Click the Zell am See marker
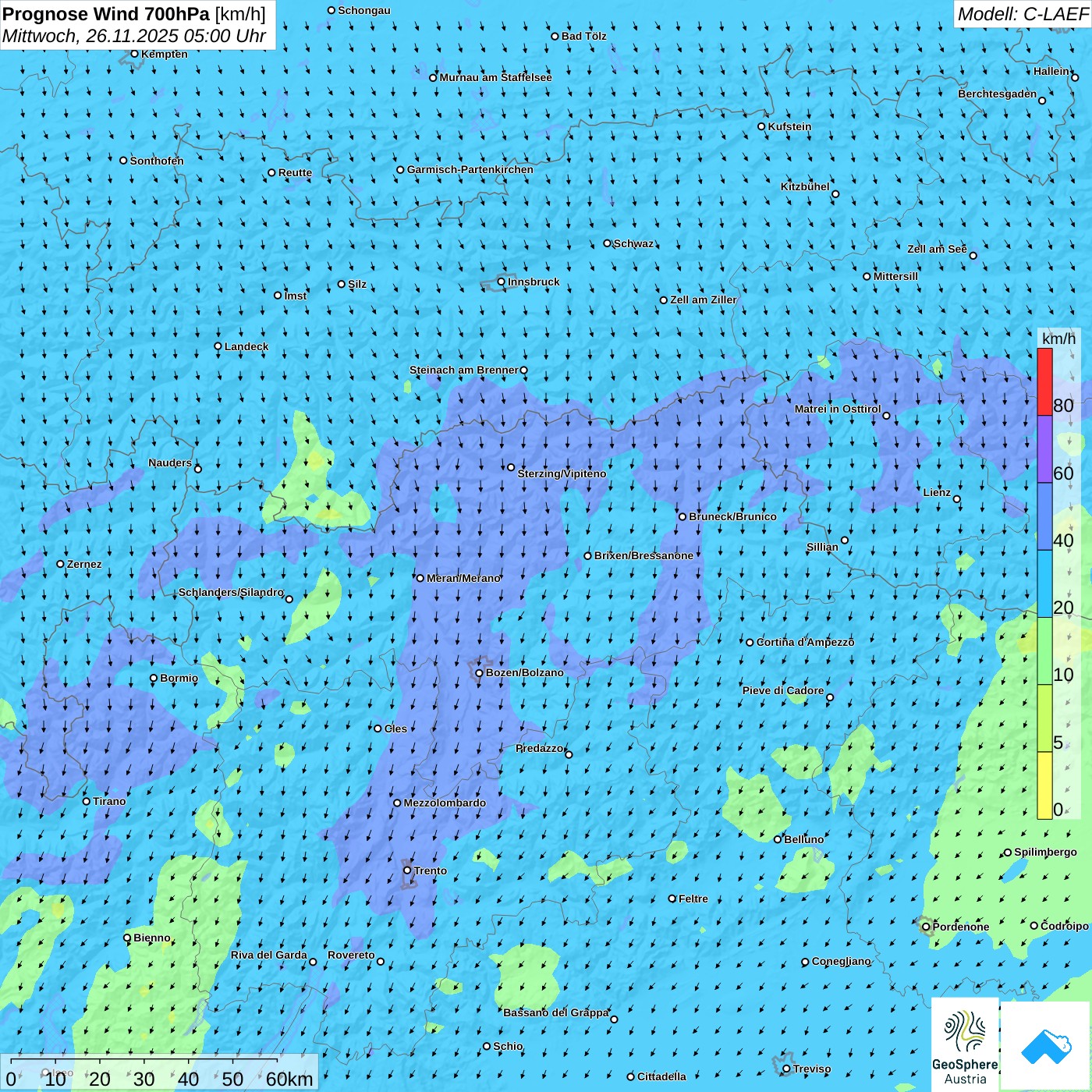1092x1092 pixels. coord(973,255)
